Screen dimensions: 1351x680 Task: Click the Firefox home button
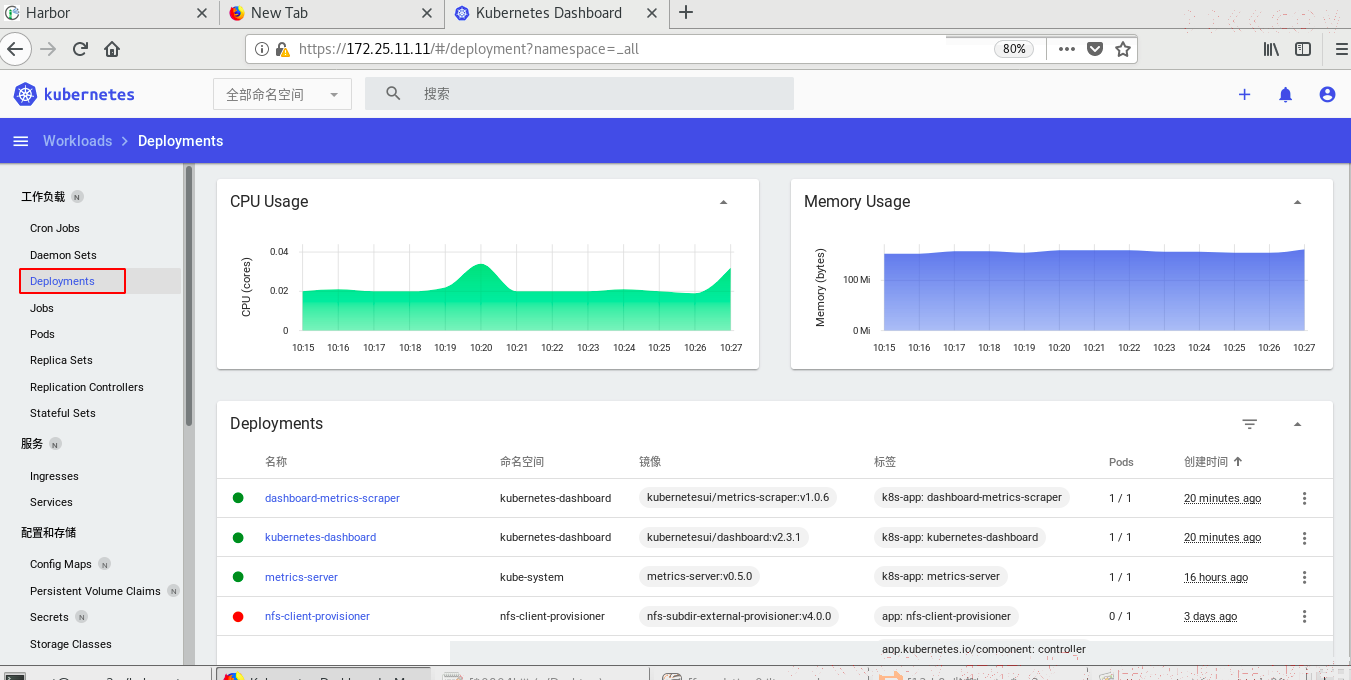coord(112,49)
